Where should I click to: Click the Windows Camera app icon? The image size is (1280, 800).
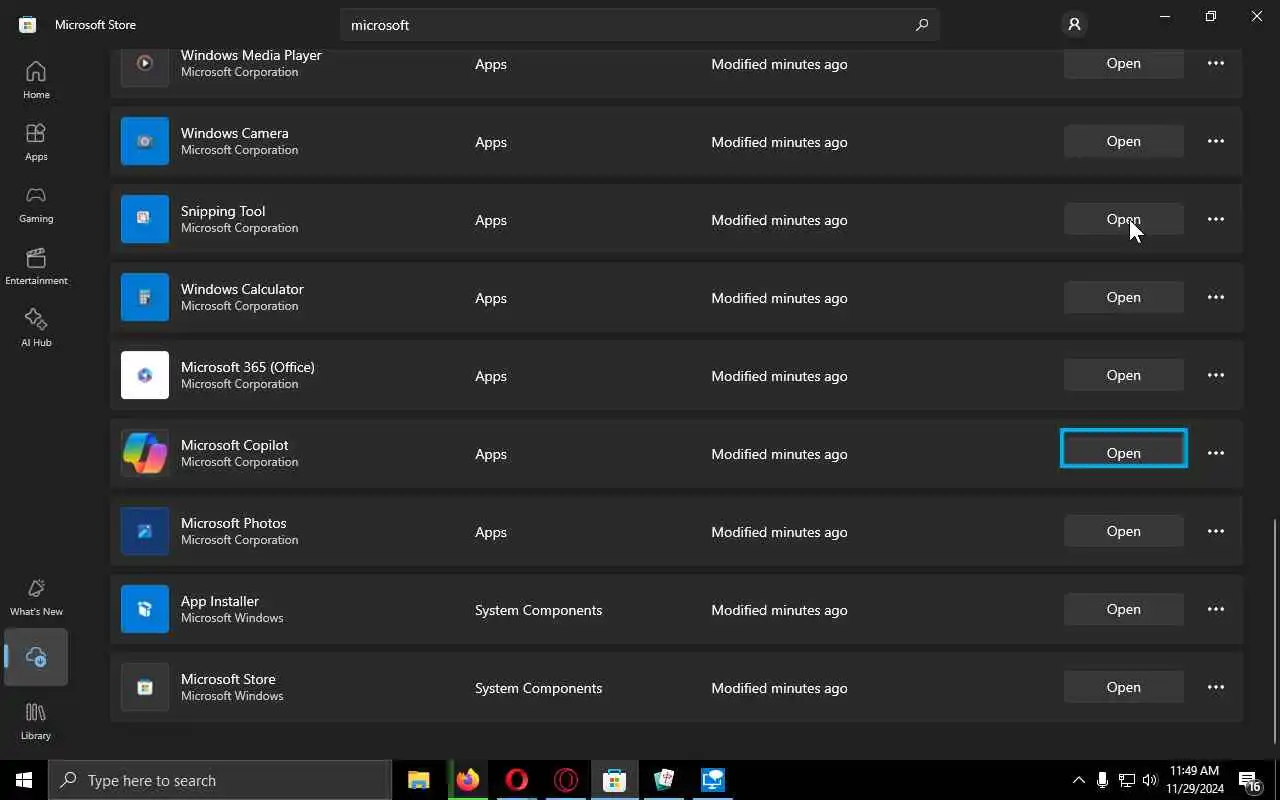[x=145, y=141]
